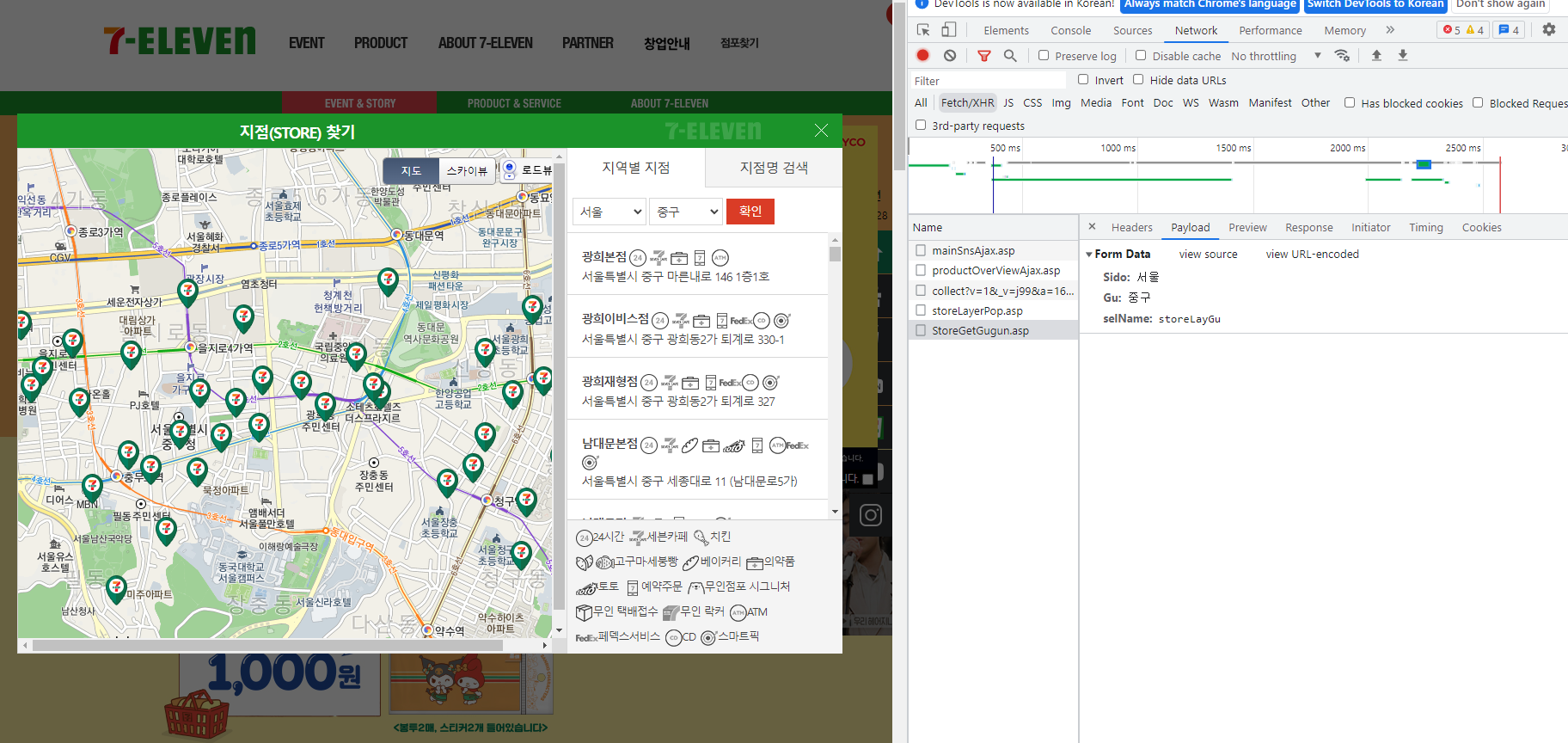Open the Preview tab
Viewport: 1568px width, 743px height.
coord(1247,227)
